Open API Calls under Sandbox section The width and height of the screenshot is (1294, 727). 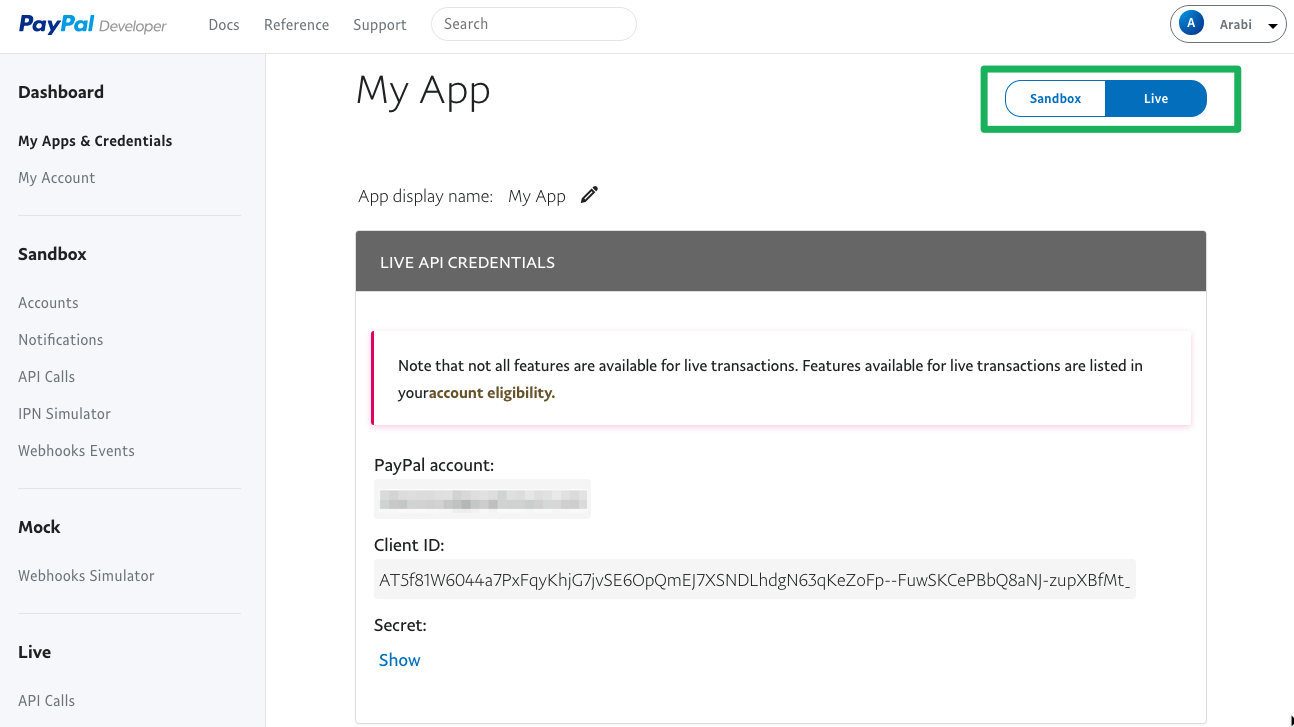47,377
